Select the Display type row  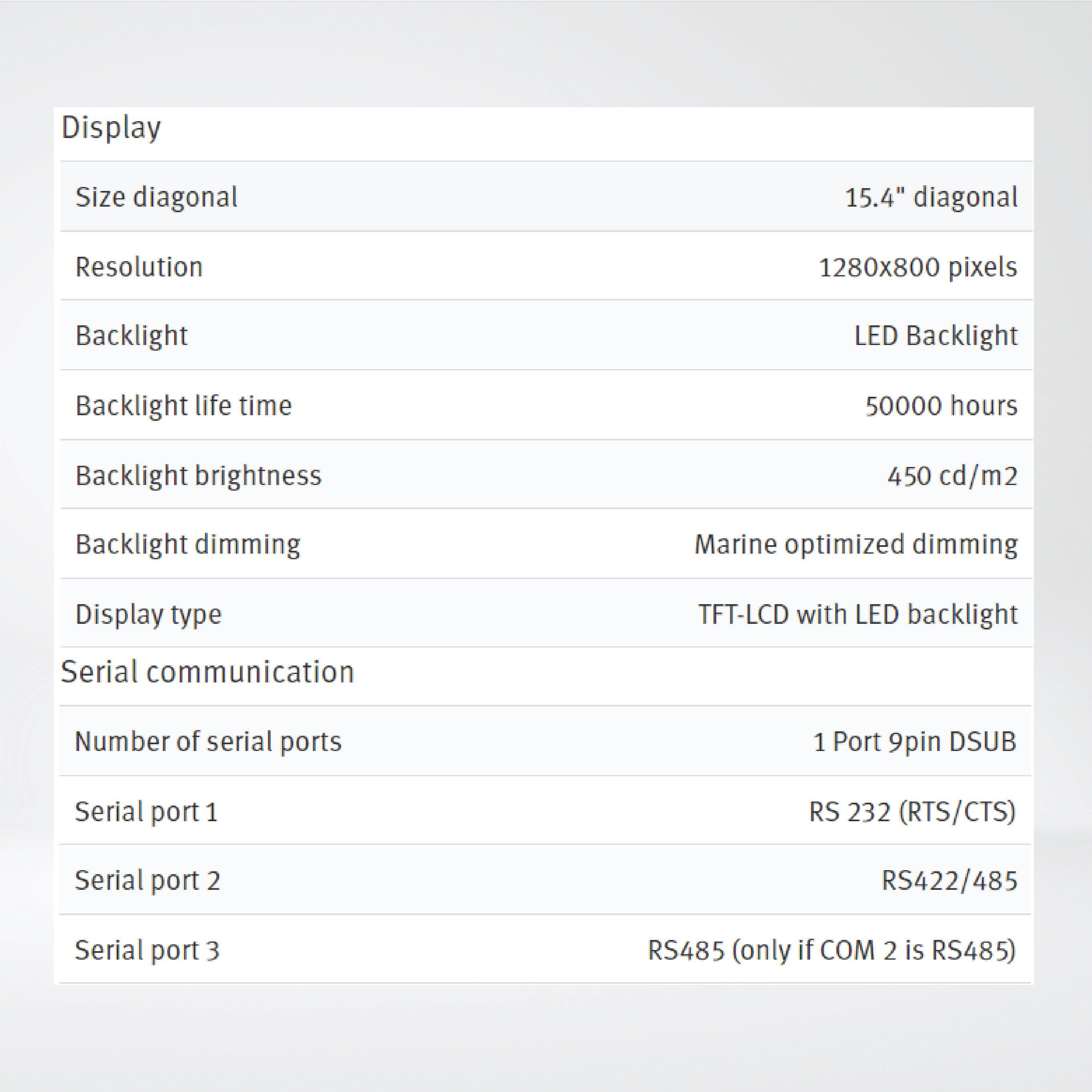tap(150, 613)
